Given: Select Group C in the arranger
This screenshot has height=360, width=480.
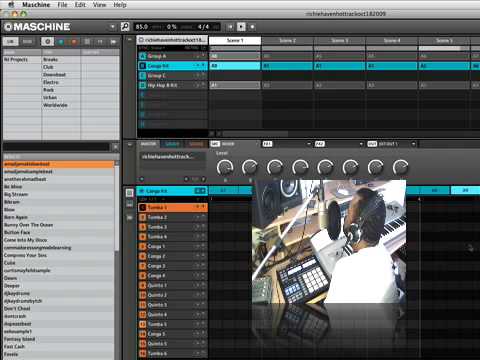Looking at the screenshot, I should (173, 76).
